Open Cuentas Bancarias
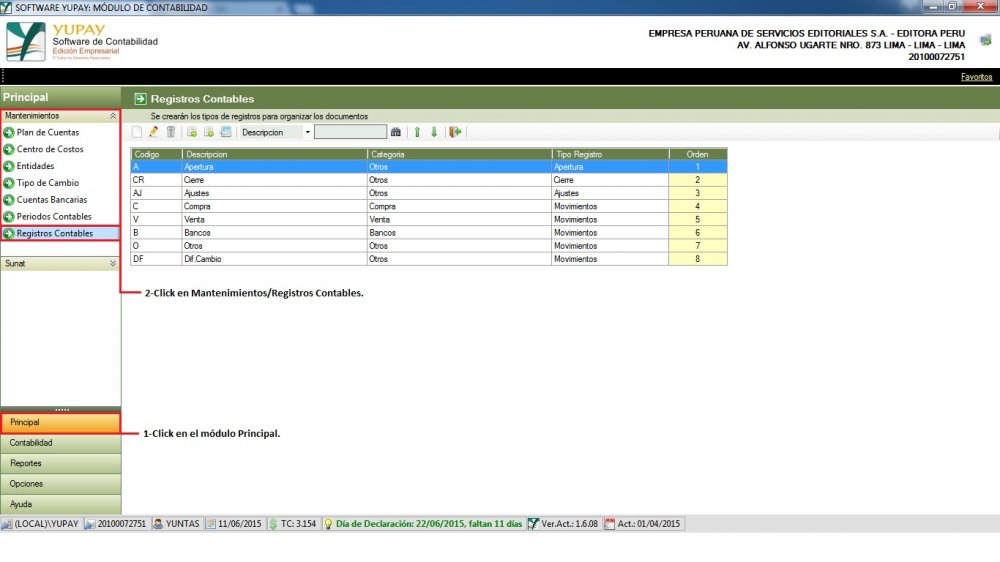The width and height of the screenshot is (1000, 562). point(52,200)
